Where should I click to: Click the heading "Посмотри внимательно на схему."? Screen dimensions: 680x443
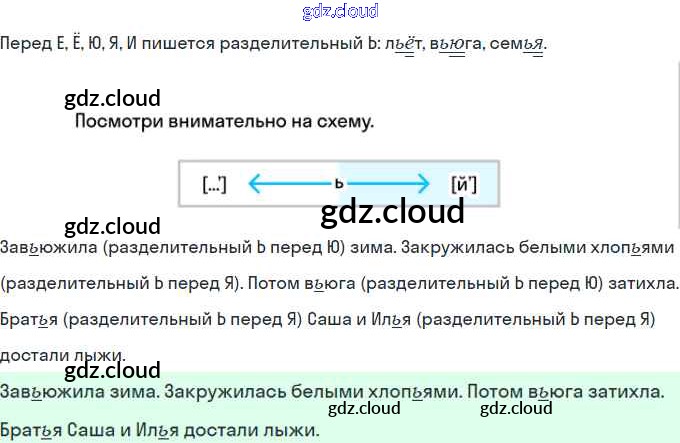[x=225, y=123]
